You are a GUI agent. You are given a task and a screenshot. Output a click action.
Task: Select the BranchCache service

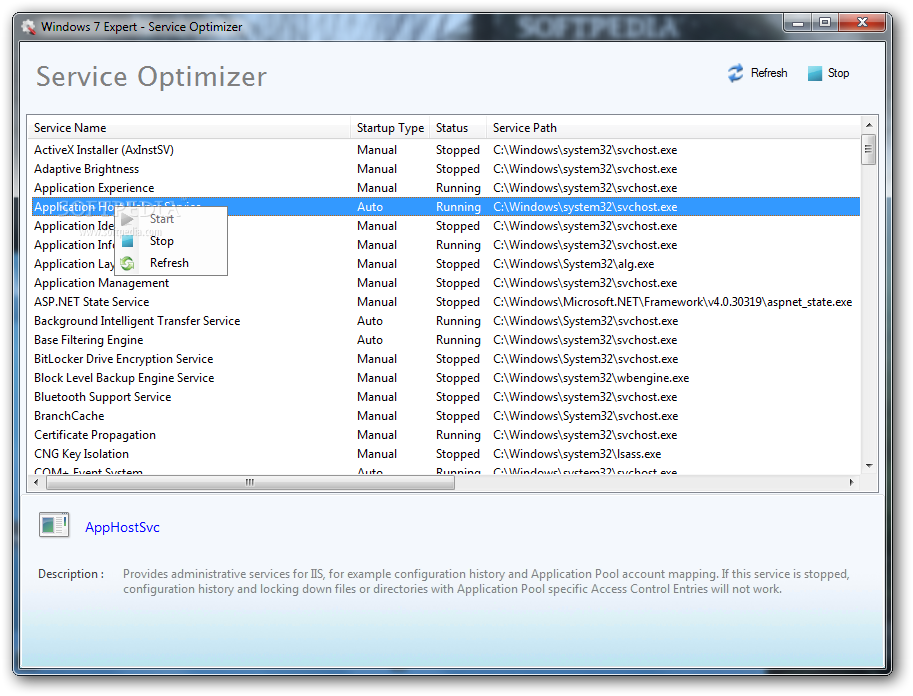pos(445,416)
